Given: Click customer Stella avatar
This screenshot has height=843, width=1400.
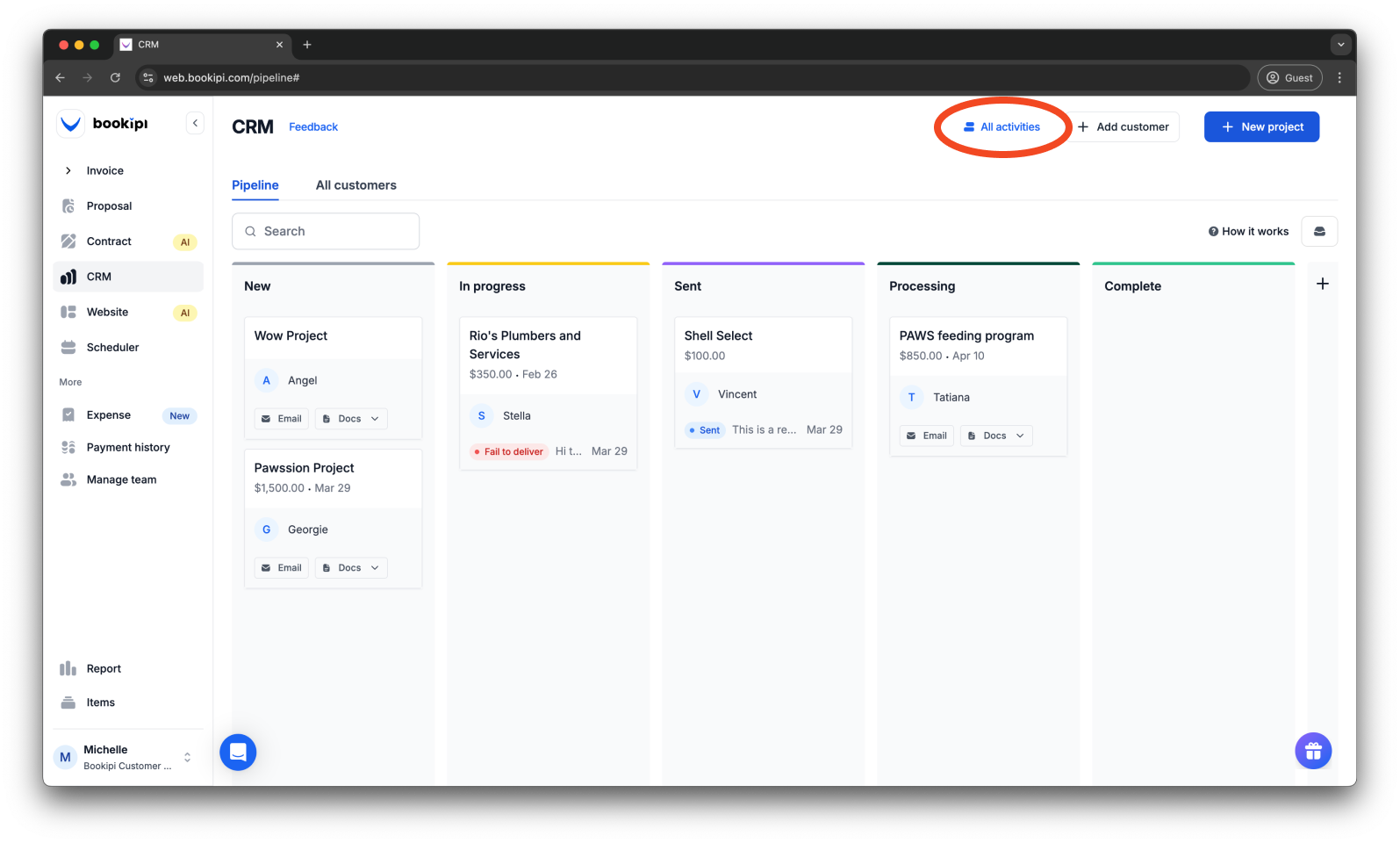Looking at the screenshot, I should (x=482, y=416).
